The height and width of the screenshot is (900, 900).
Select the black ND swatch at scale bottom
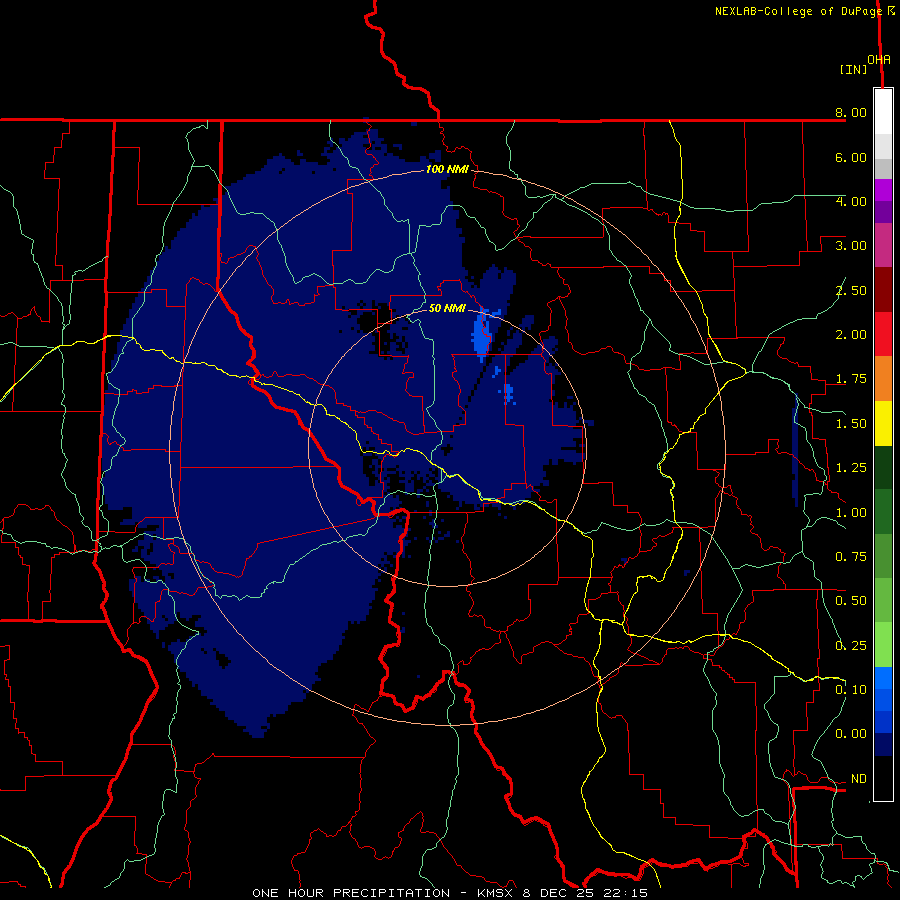click(883, 778)
